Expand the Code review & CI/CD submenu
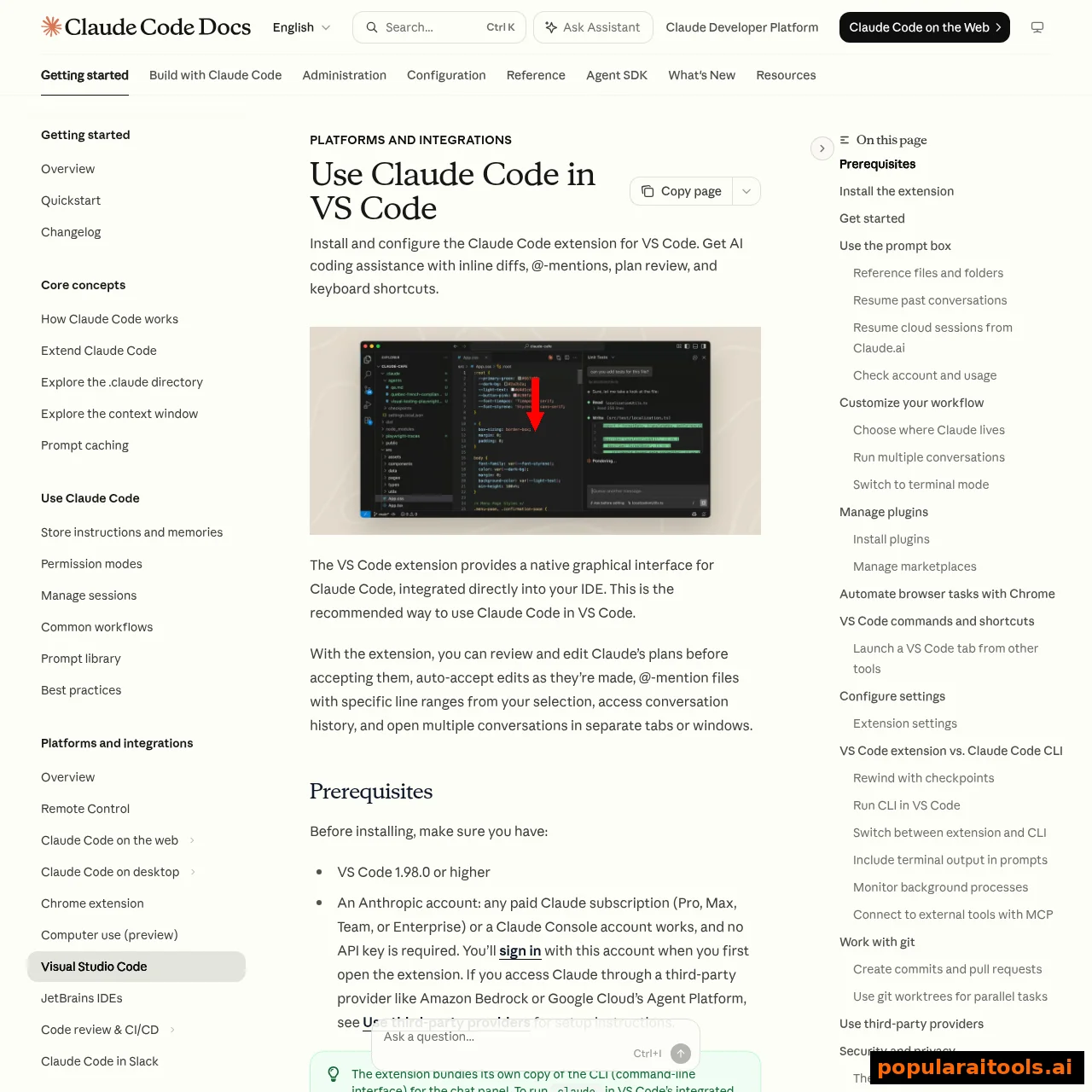Viewport: 1092px width, 1092px height. [172, 1030]
